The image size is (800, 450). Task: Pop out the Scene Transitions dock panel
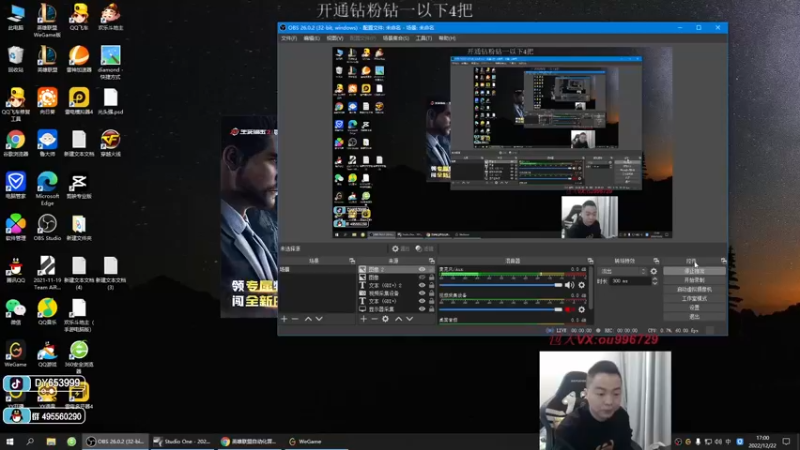656,261
